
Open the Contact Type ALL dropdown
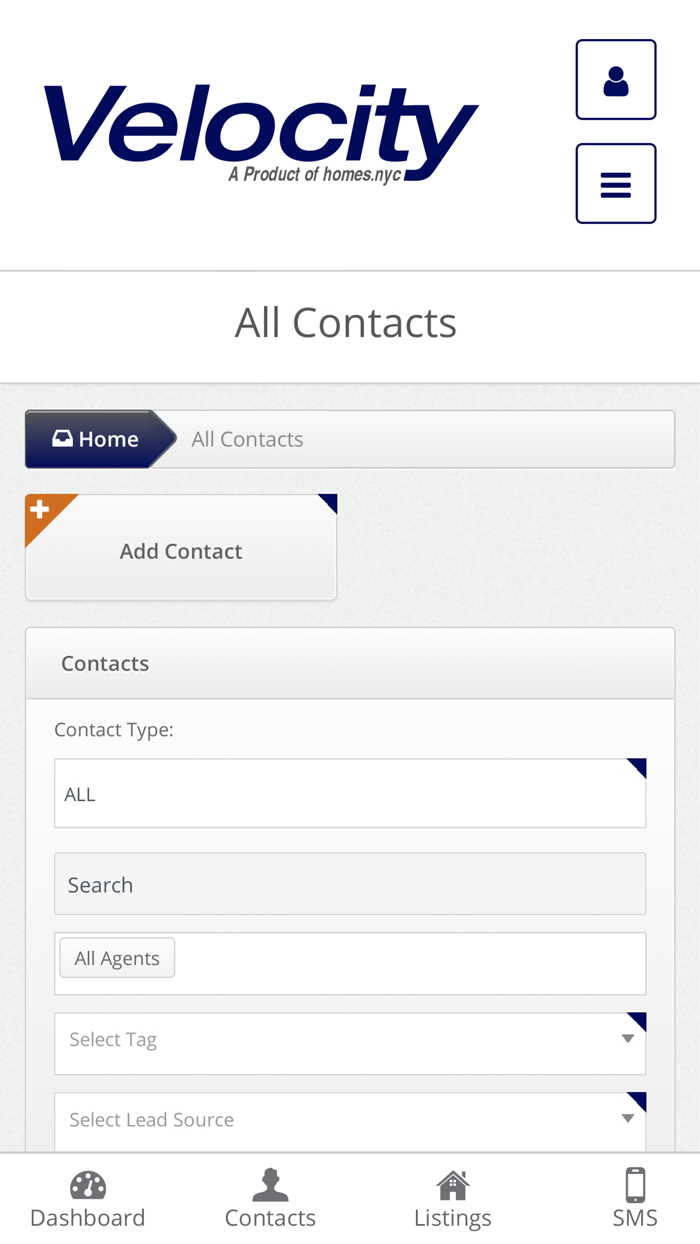350,793
